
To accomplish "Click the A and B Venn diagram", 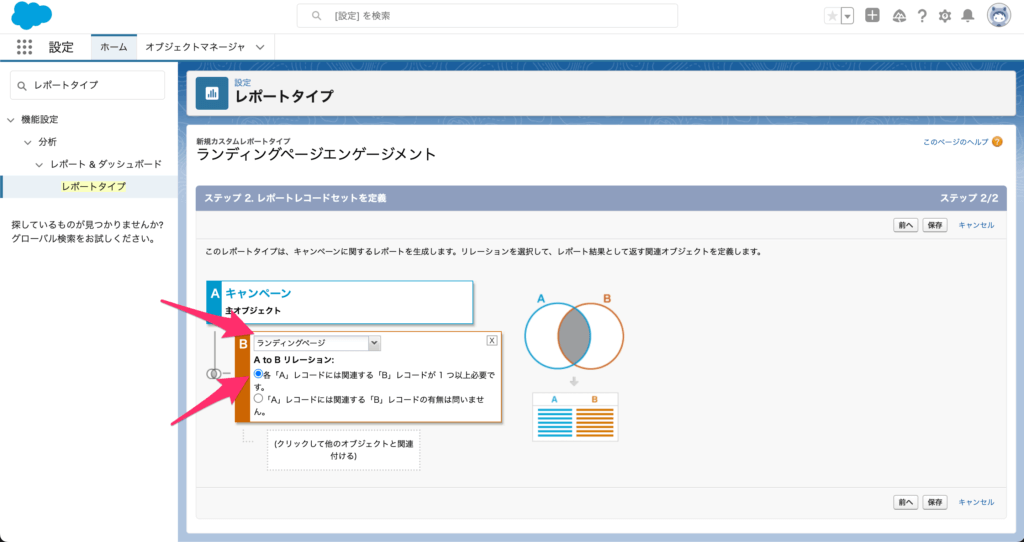I will coord(574,334).
